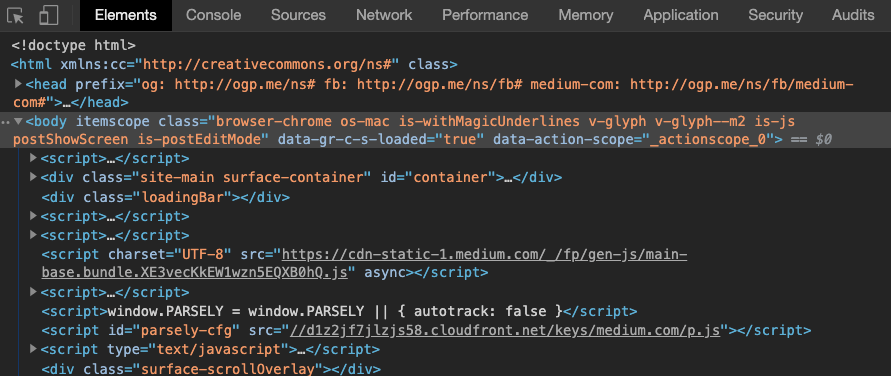891x376 pixels.
Task: Open the main-base.bundle script URL link
Action: point(364,263)
